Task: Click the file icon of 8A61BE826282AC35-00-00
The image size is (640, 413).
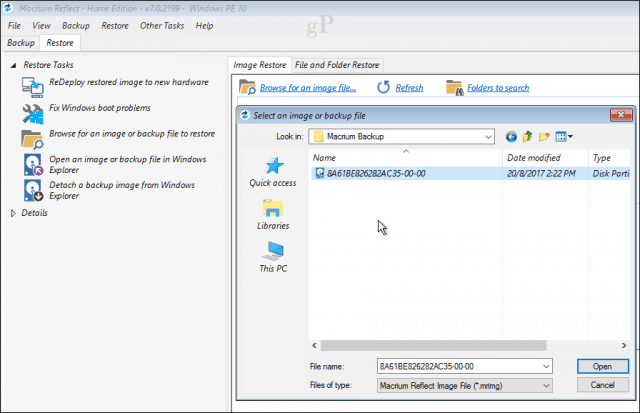Action: (320, 173)
